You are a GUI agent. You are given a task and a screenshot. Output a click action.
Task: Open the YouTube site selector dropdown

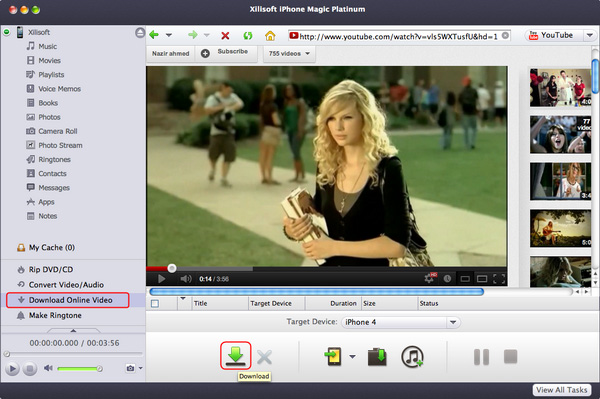tap(590, 36)
